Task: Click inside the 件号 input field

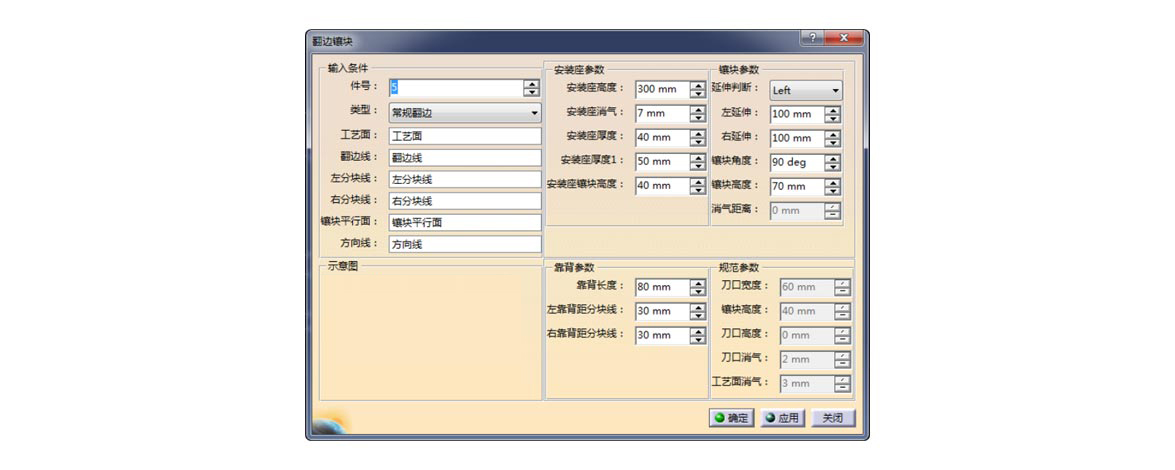Action: tap(455, 88)
